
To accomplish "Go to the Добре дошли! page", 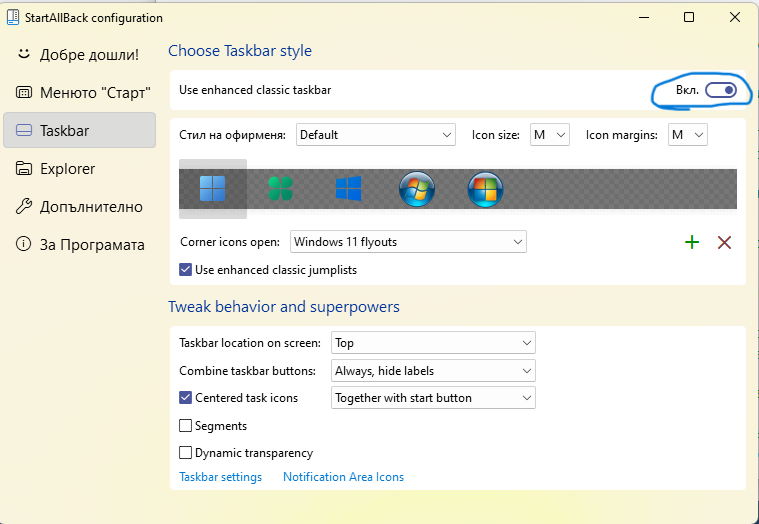I will click(79, 54).
